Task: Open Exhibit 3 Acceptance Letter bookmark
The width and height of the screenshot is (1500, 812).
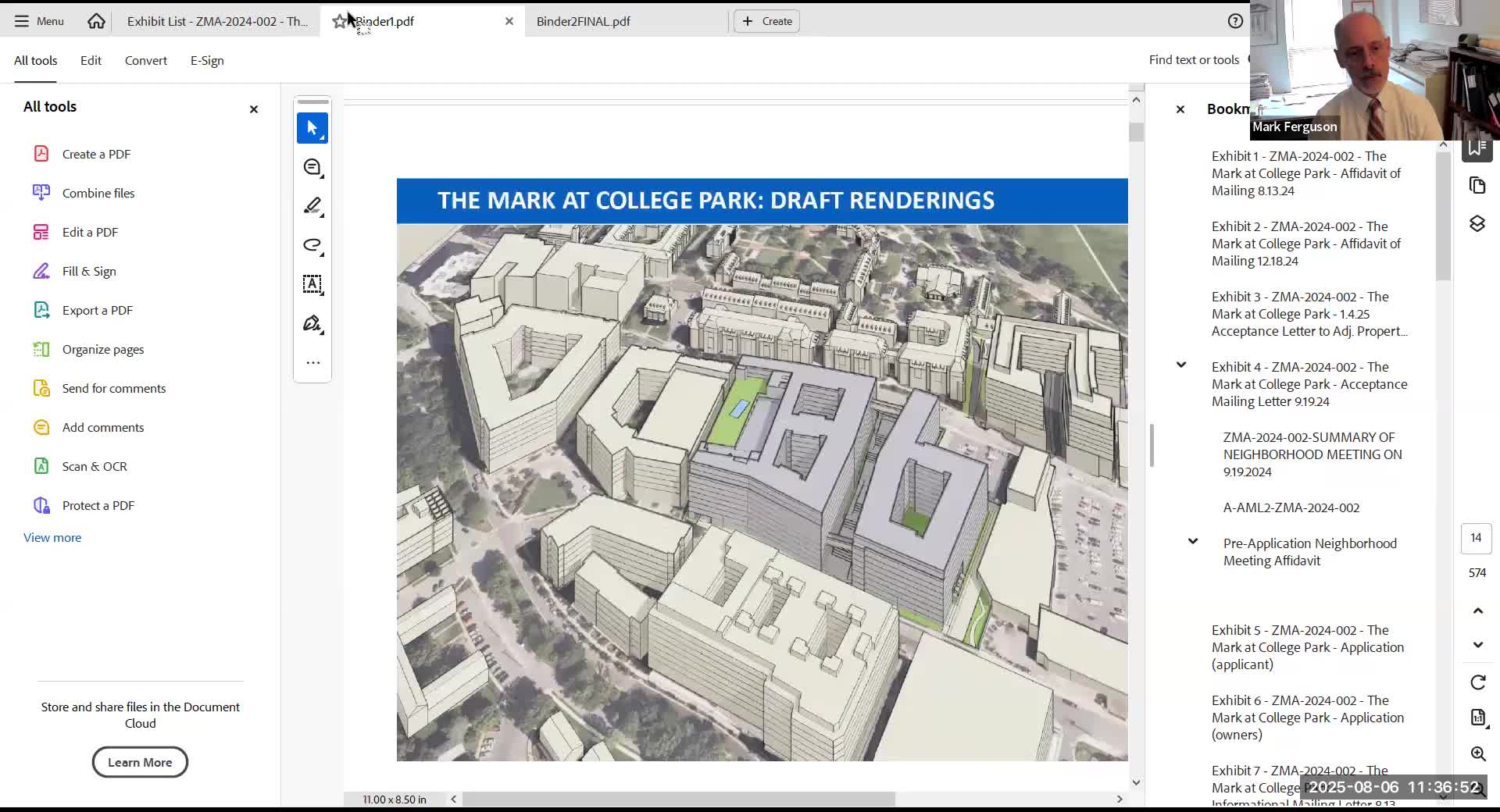Action: click(1309, 314)
